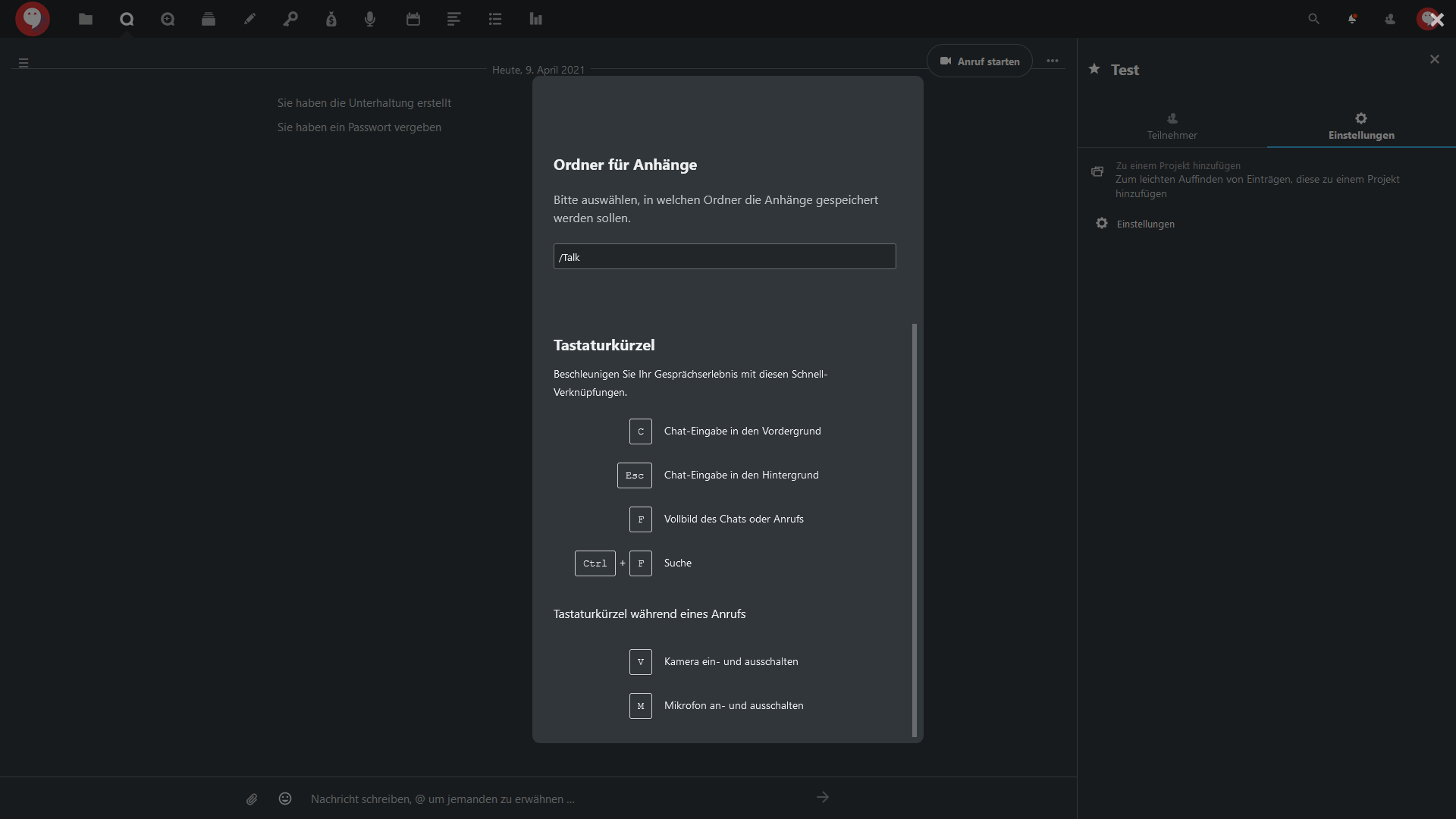This screenshot has width=1456, height=819.
Task: Open the emoji picker smiley
Action: coord(285,799)
